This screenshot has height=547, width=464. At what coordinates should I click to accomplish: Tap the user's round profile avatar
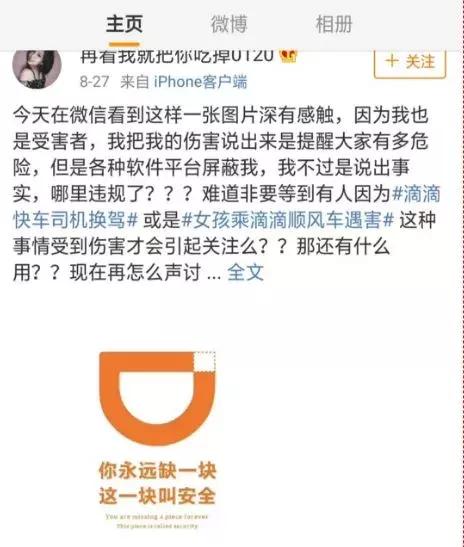(37, 68)
